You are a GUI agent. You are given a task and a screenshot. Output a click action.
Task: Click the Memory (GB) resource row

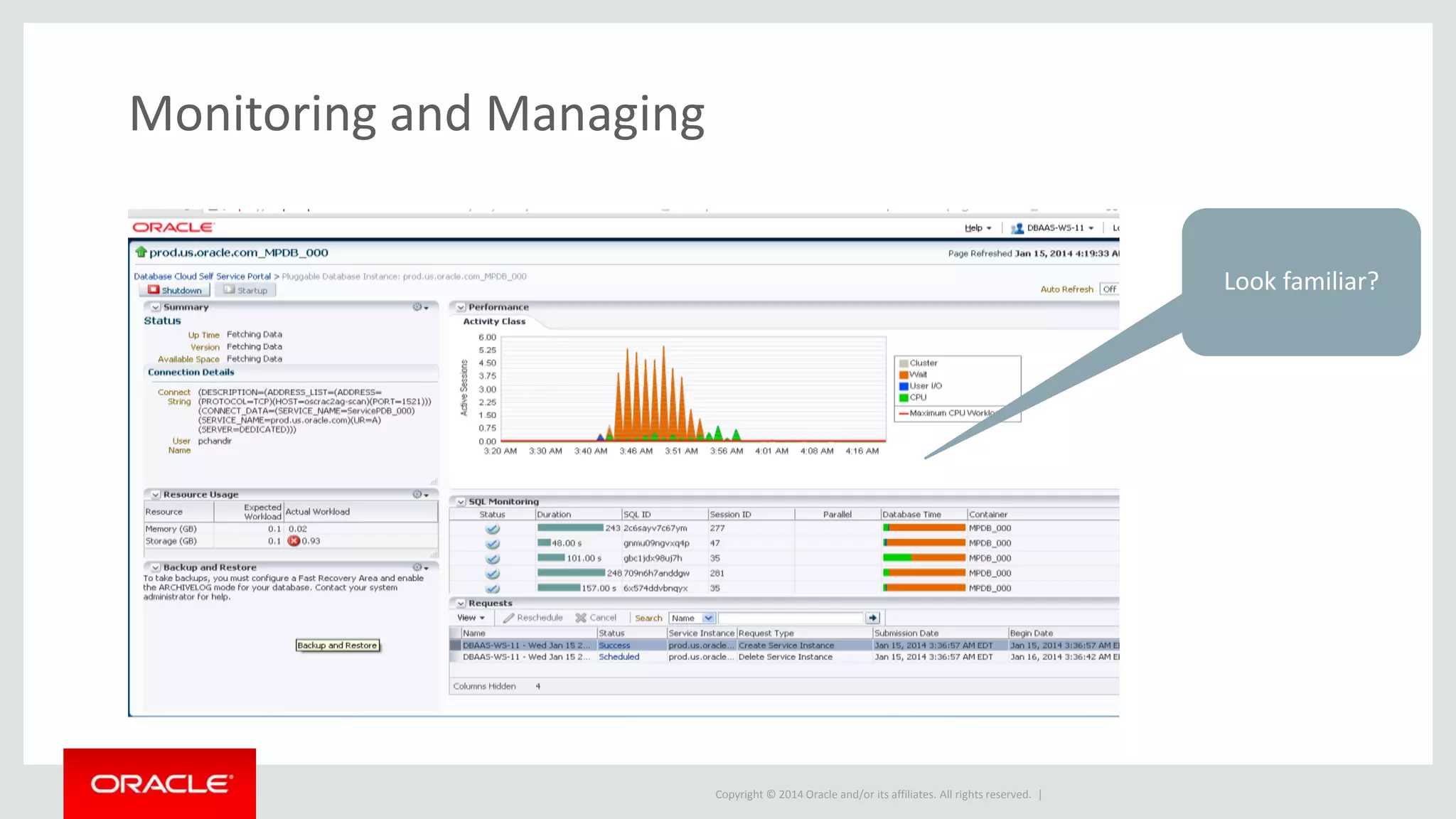290,529
